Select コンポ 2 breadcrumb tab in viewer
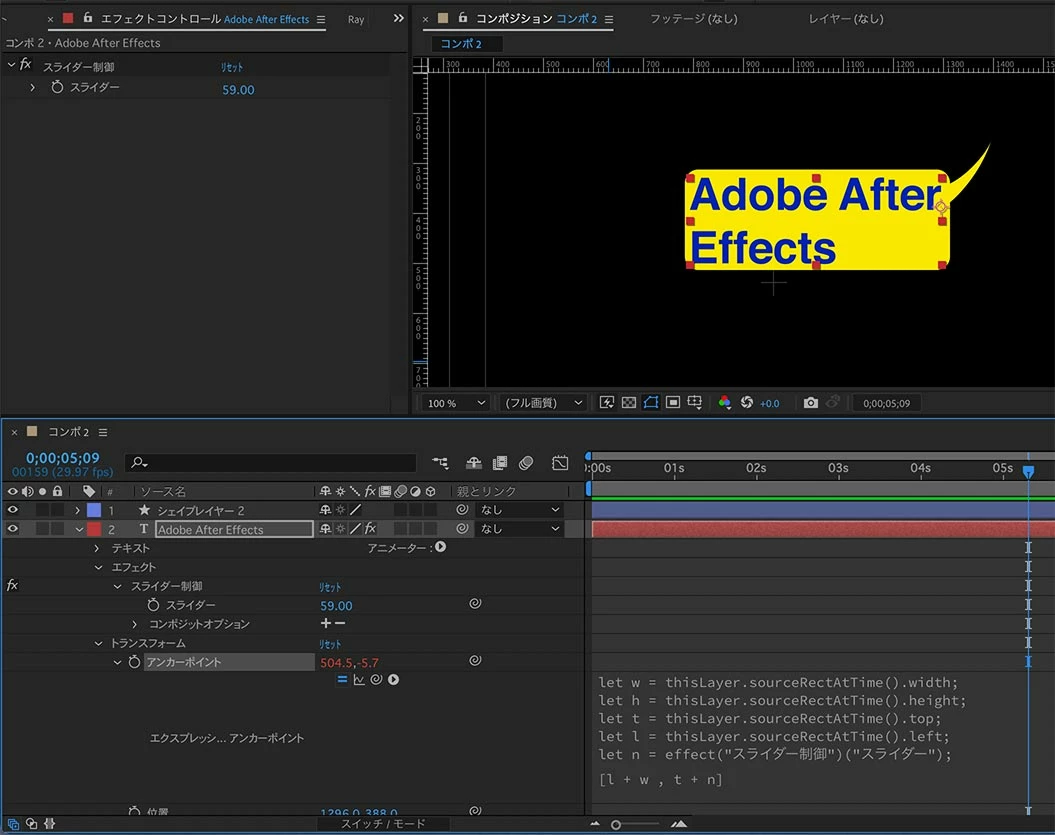The width and height of the screenshot is (1055, 835). click(x=466, y=44)
